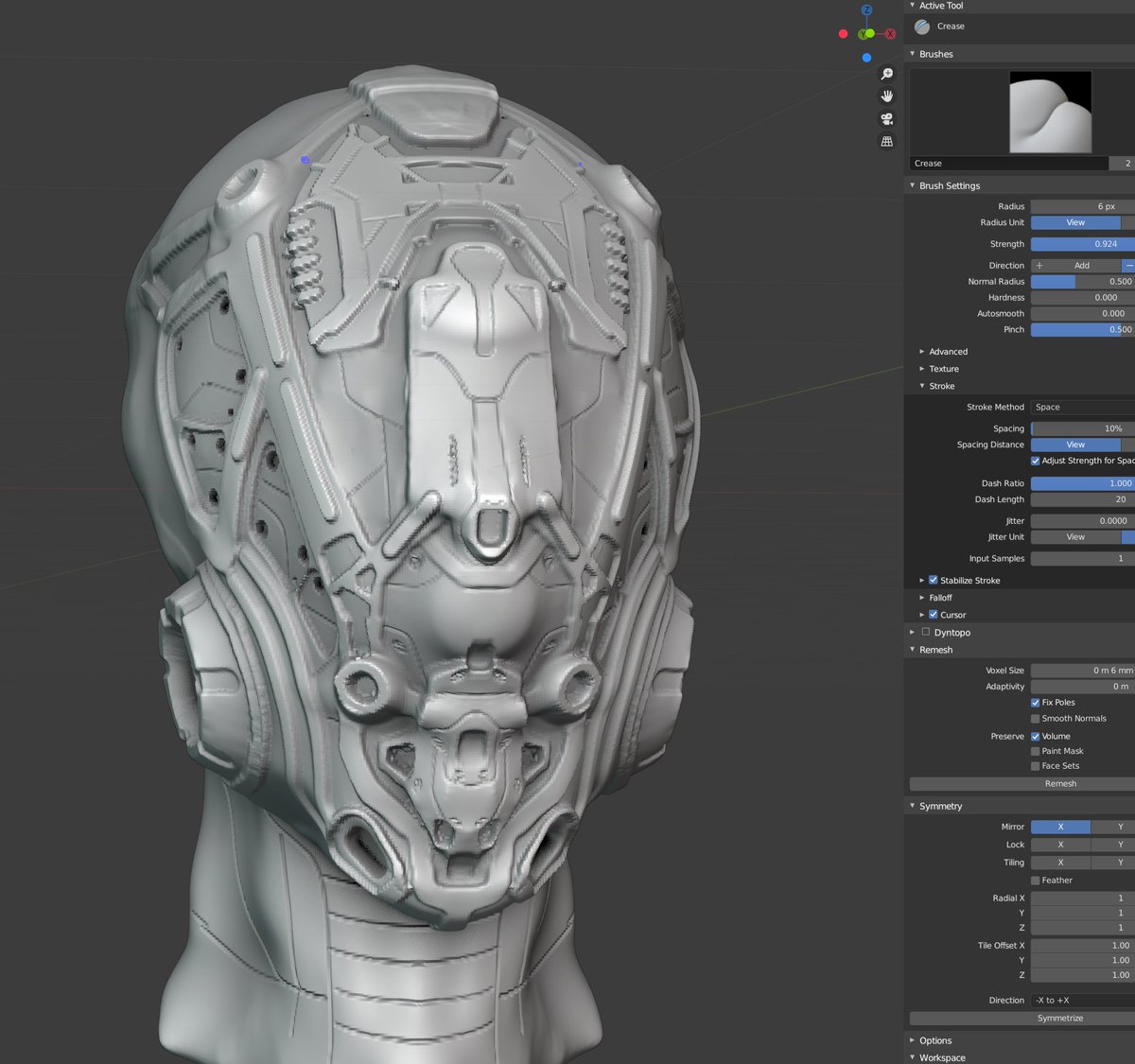Click the Symmetrize button
This screenshot has width=1135, height=1064.
pyautogui.click(x=1059, y=1019)
